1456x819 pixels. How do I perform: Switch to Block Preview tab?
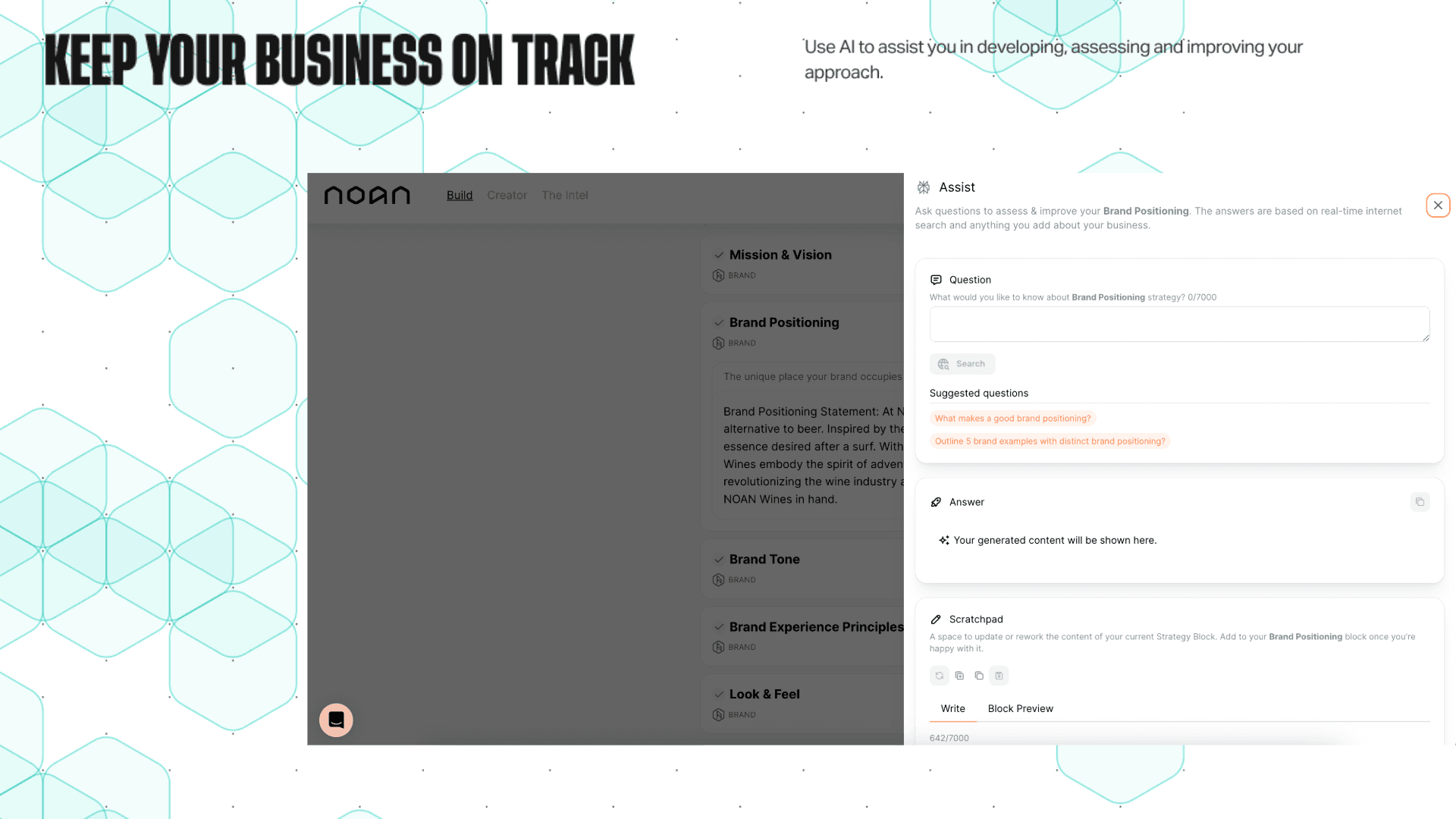(1021, 708)
